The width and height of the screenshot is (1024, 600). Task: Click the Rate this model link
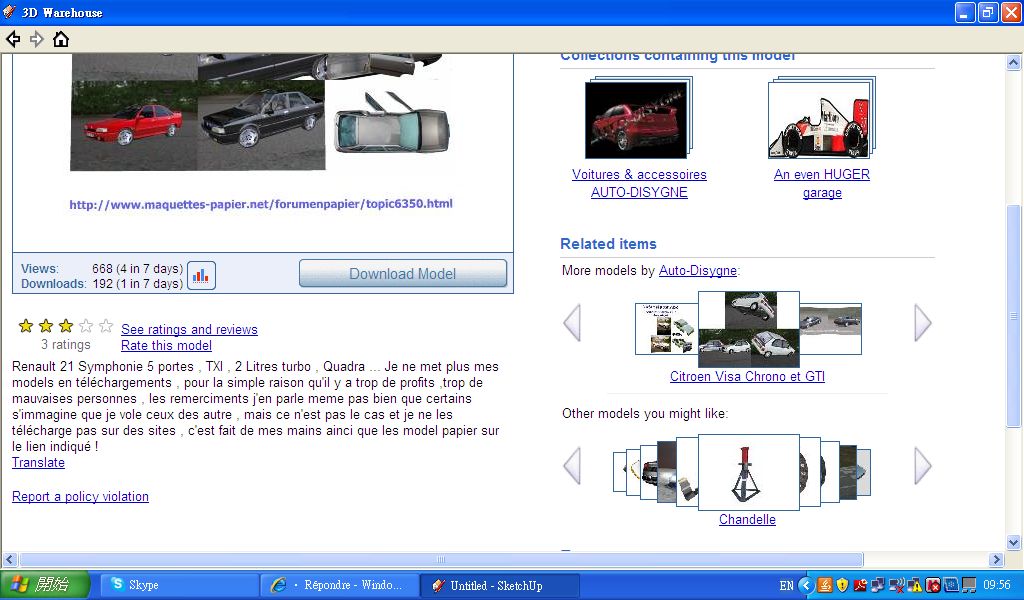(x=167, y=345)
